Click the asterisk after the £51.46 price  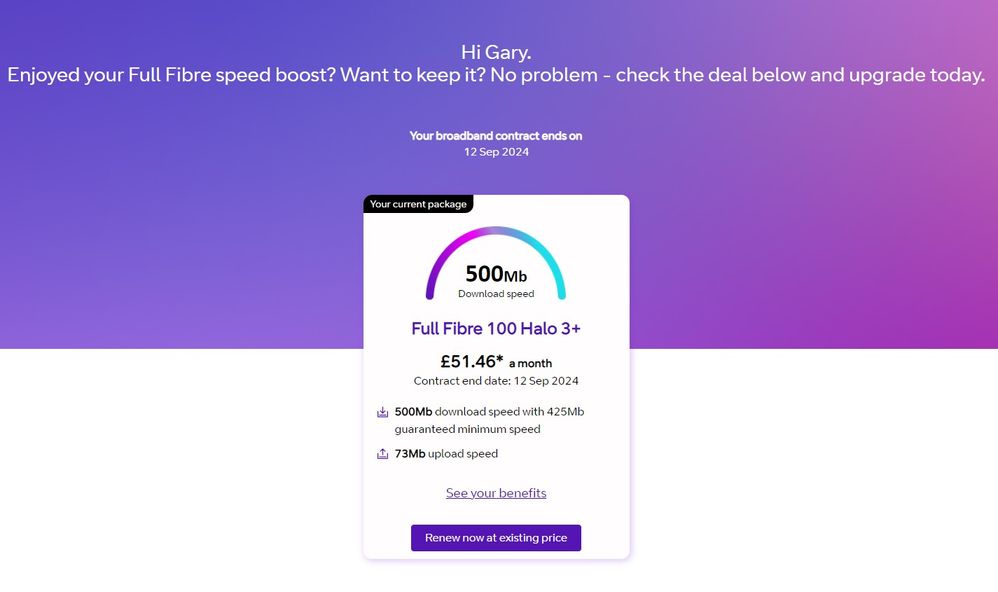coord(500,359)
